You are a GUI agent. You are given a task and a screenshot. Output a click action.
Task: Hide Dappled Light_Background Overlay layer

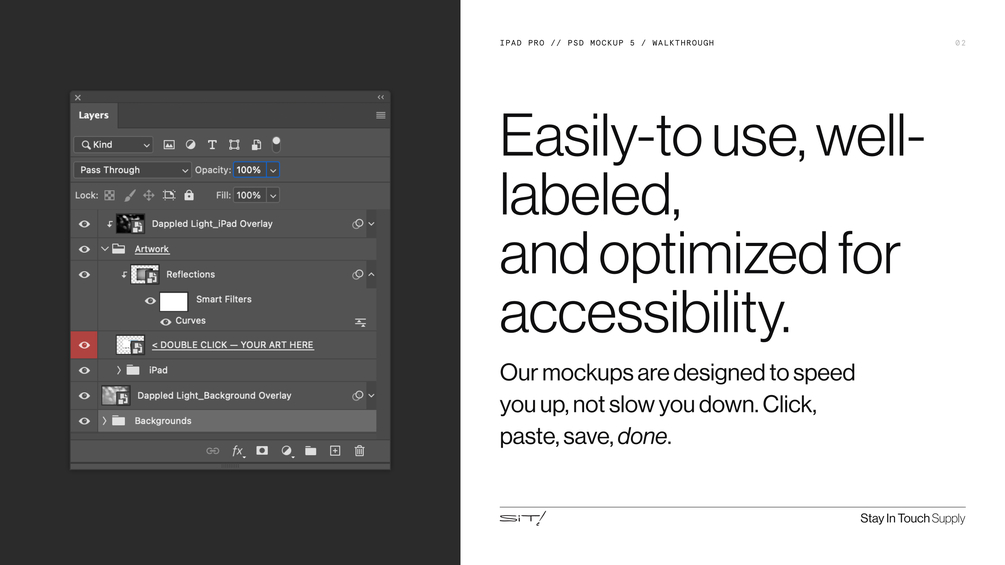pyautogui.click(x=84, y=396)
